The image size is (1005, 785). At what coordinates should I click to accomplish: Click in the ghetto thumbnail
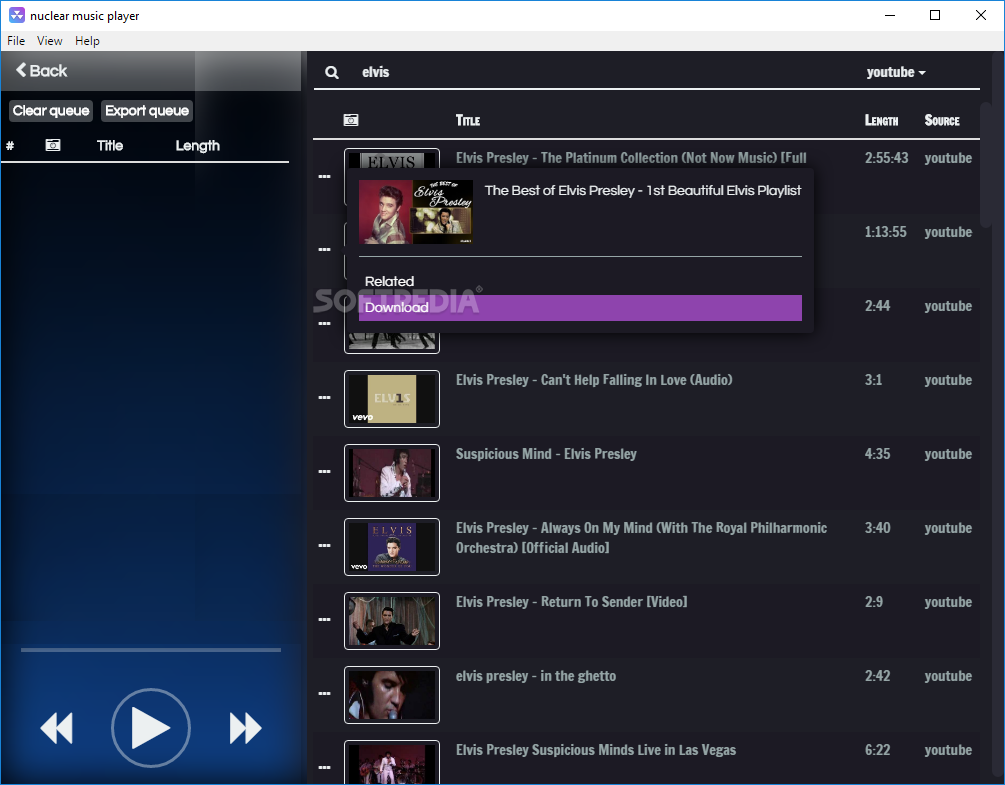(392, 695)
